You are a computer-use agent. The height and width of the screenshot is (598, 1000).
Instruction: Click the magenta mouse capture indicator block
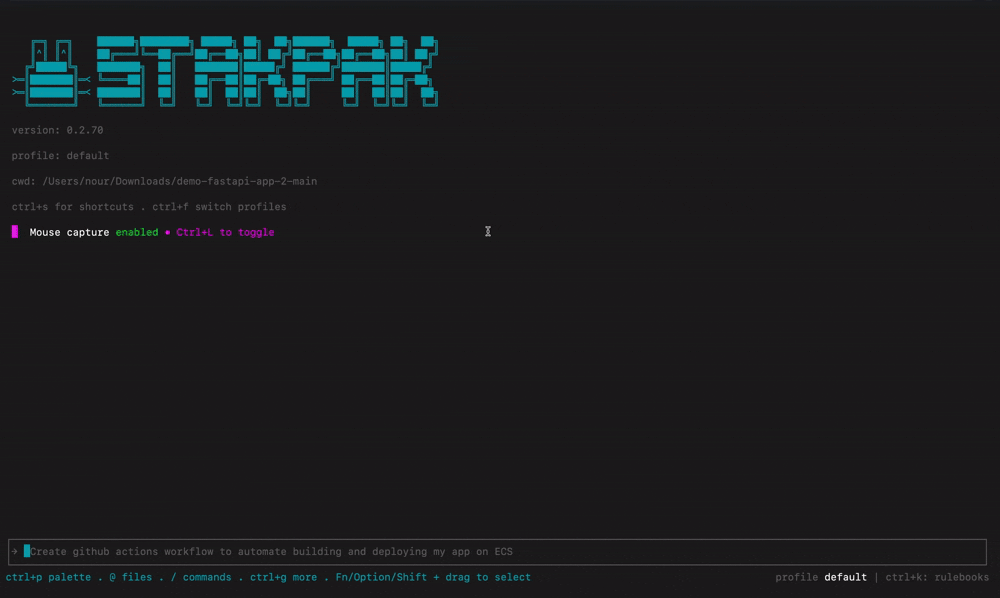[13, 232]
